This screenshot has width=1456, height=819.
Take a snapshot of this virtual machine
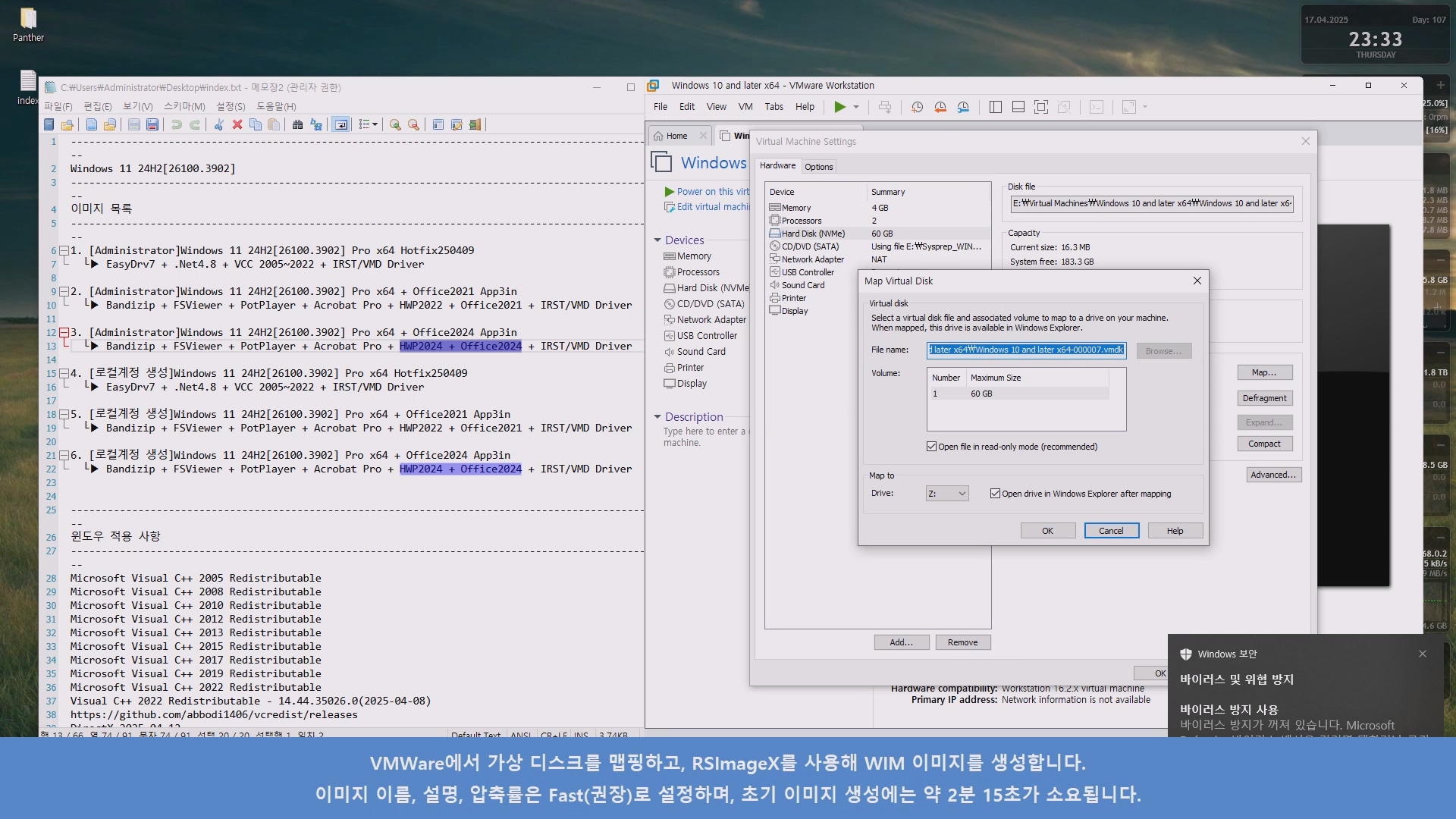coord(917,107)
